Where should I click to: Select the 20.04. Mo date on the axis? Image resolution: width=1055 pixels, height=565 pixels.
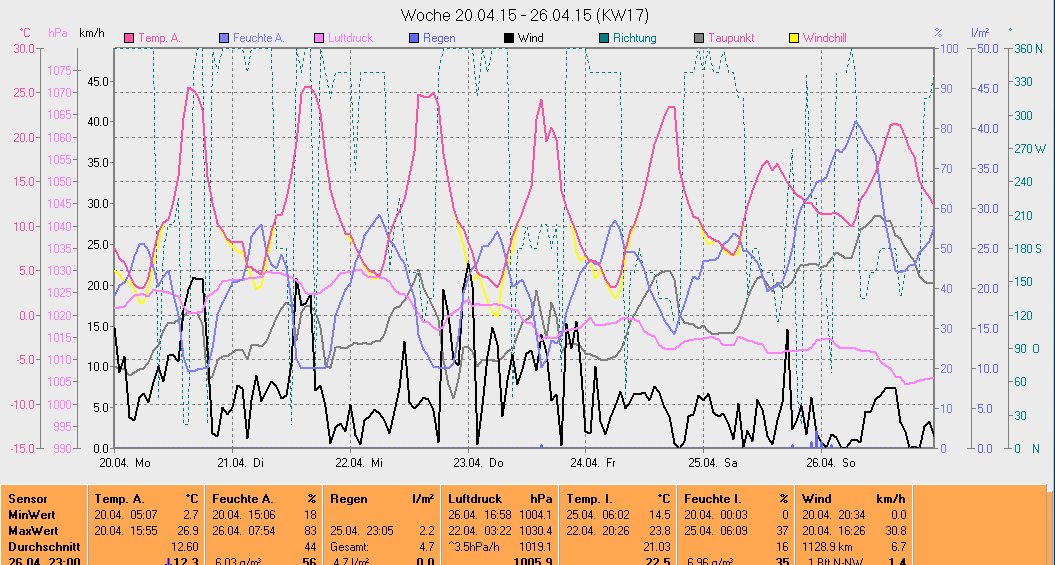point(125,462)
